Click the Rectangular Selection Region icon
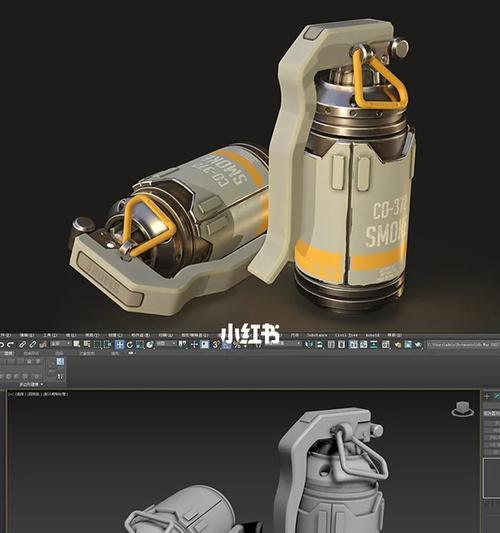This screenshot has width=500, height=533. click(x=97, y=344)
